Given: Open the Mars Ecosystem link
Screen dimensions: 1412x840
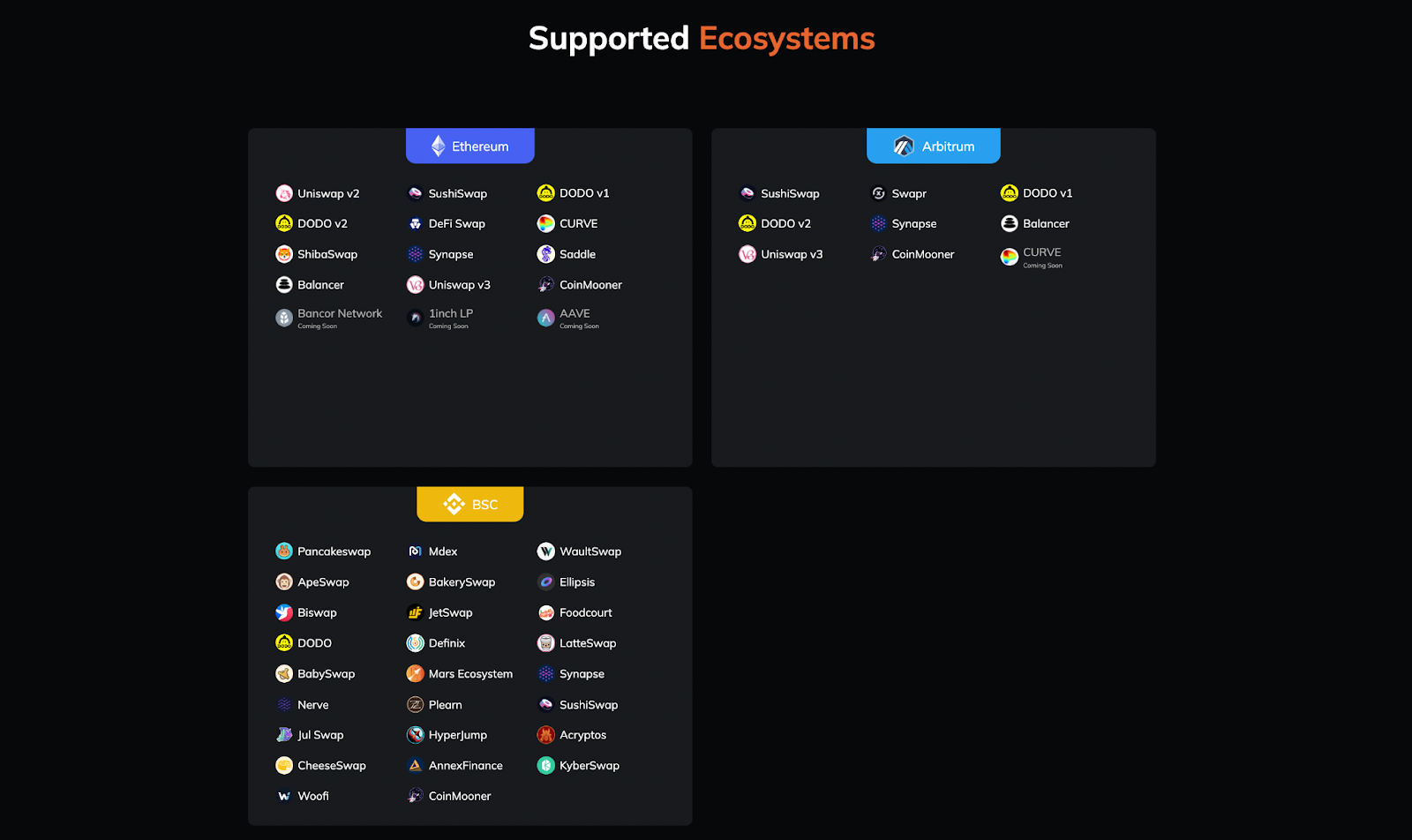Looking at the screenshot, I should pyautogui.click(x=460, y=674).
